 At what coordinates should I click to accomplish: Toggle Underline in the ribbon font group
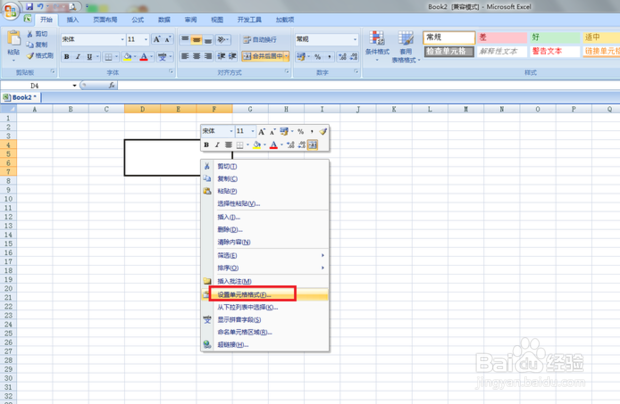pyautogui.click(x=89, y=57)
